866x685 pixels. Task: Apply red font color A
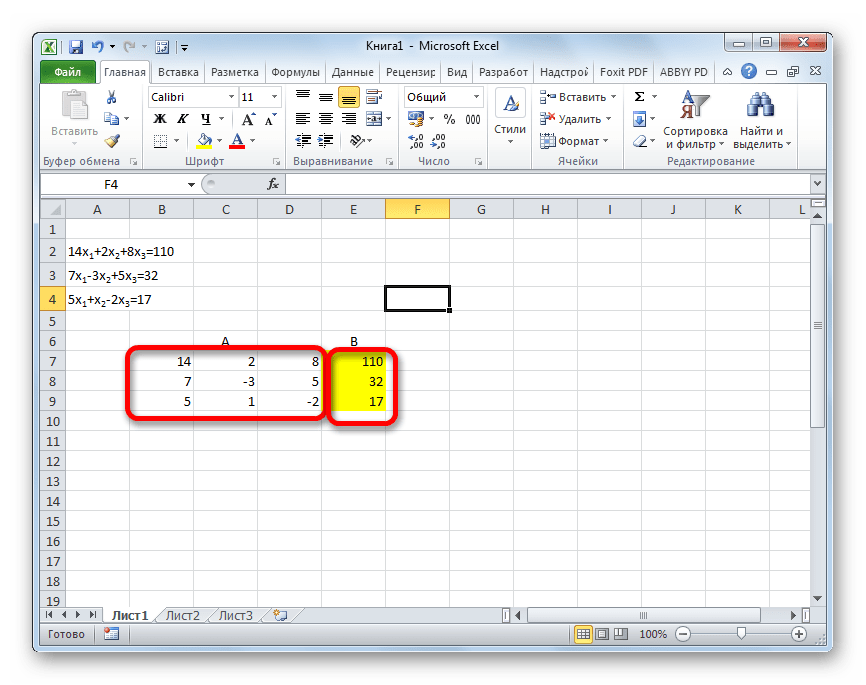(x=237, y=141)
